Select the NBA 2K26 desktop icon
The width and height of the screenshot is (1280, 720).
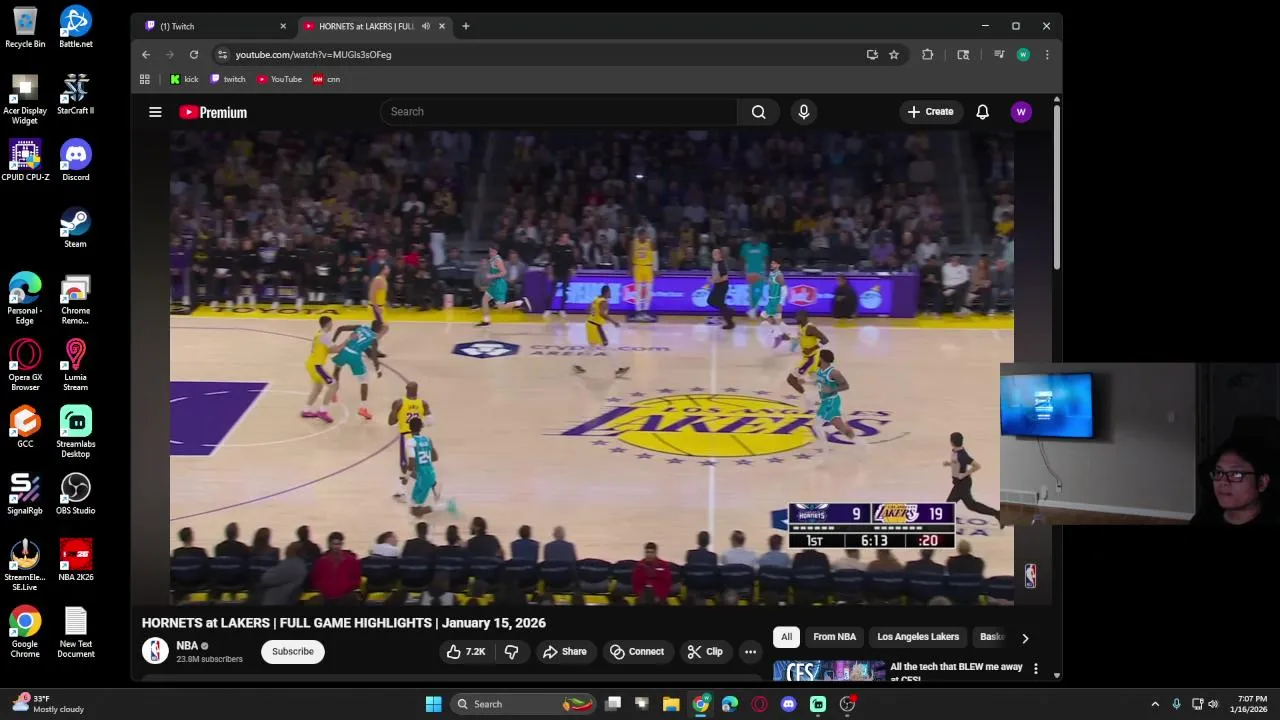[x=75, y=561]
